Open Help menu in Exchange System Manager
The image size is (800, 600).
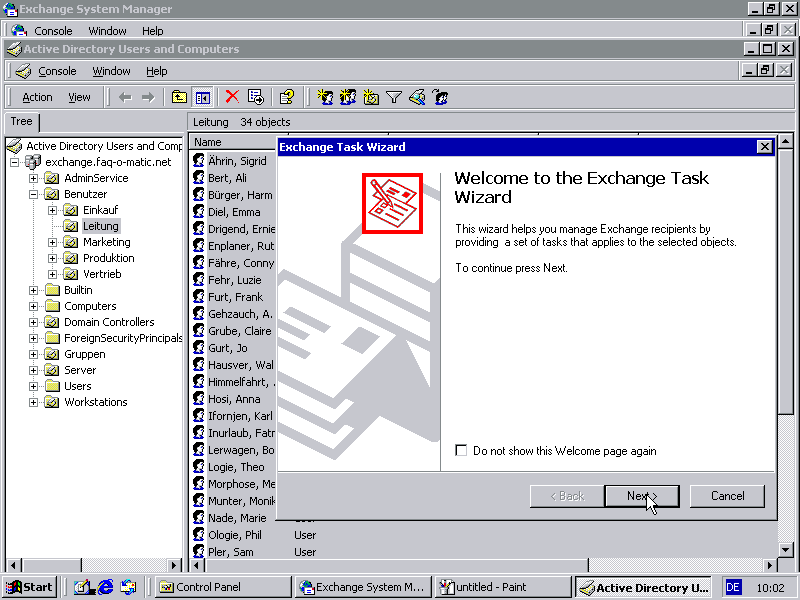tap(153, 31)
